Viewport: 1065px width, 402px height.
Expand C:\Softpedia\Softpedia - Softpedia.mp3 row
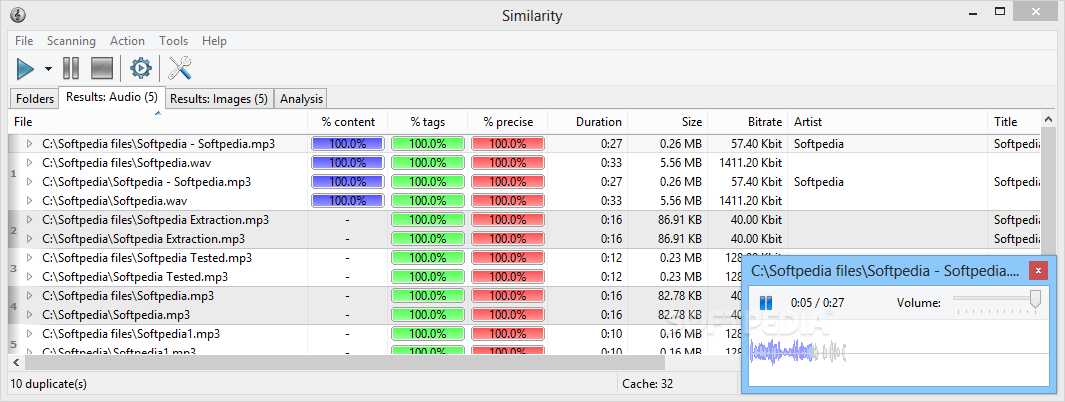[x=29, y=182]
